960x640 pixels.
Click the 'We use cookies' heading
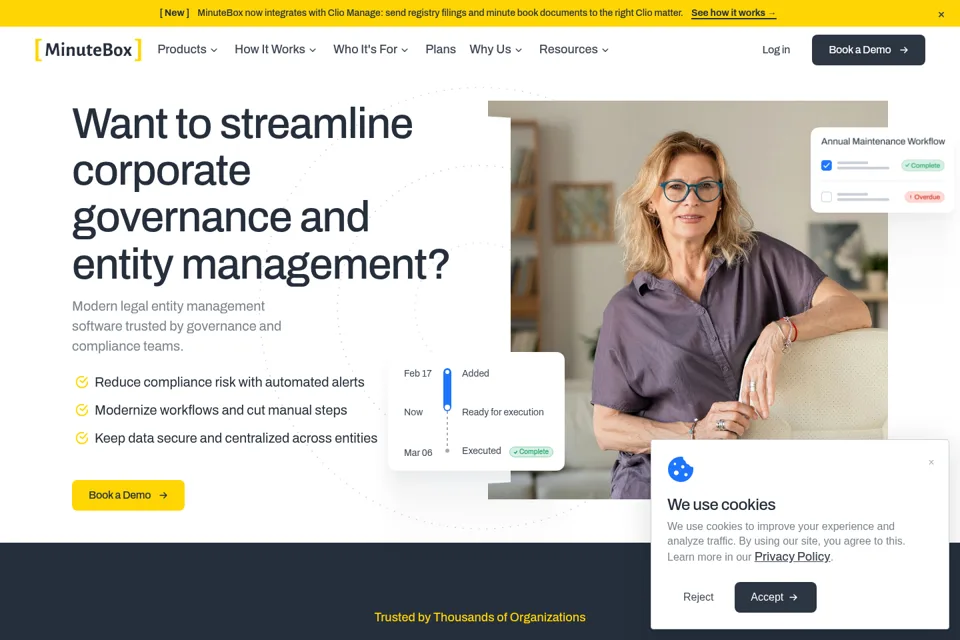(721, 505)
